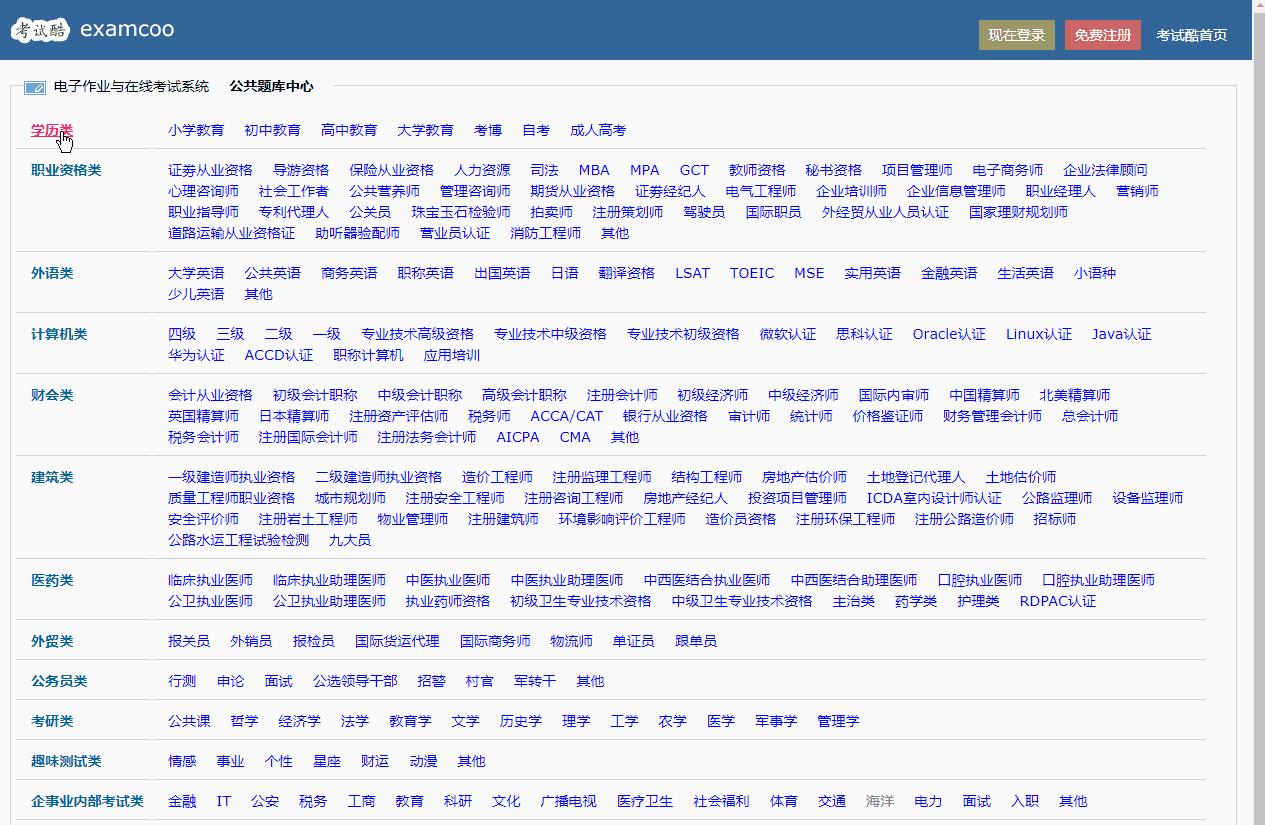The width and height of the screenshot is (1265, 825).
Task: Click the right-side page scrollbar
Action: click(1258, 400)
